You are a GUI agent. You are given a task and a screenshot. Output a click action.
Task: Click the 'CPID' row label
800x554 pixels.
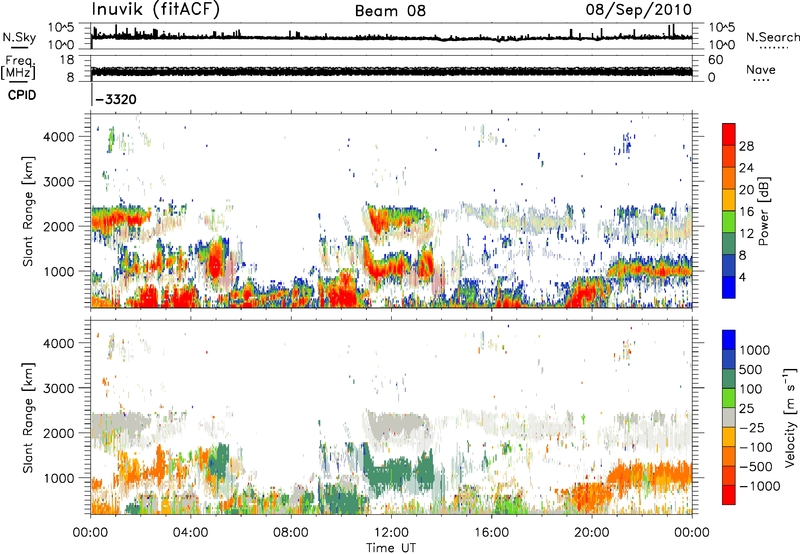tap(22, 95)
